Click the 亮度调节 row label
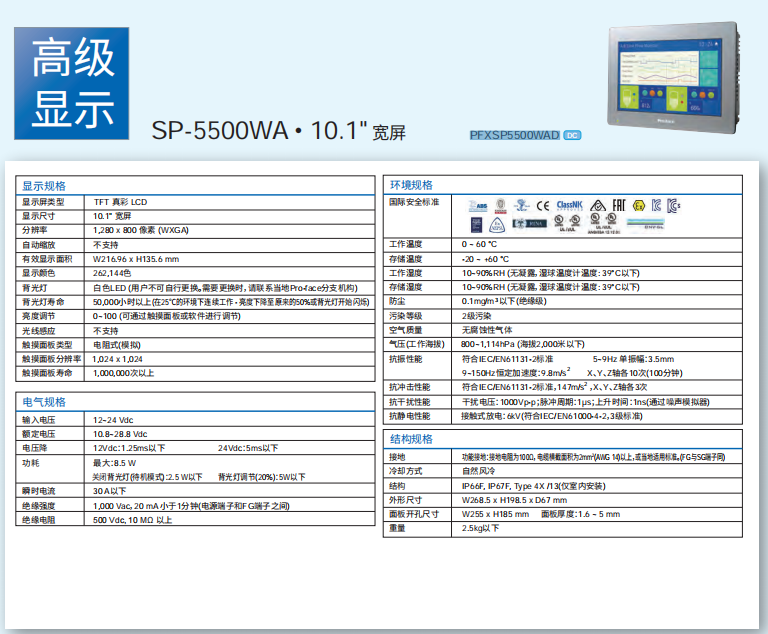Screen dimensions: 768x634 (x=38, y=316)
